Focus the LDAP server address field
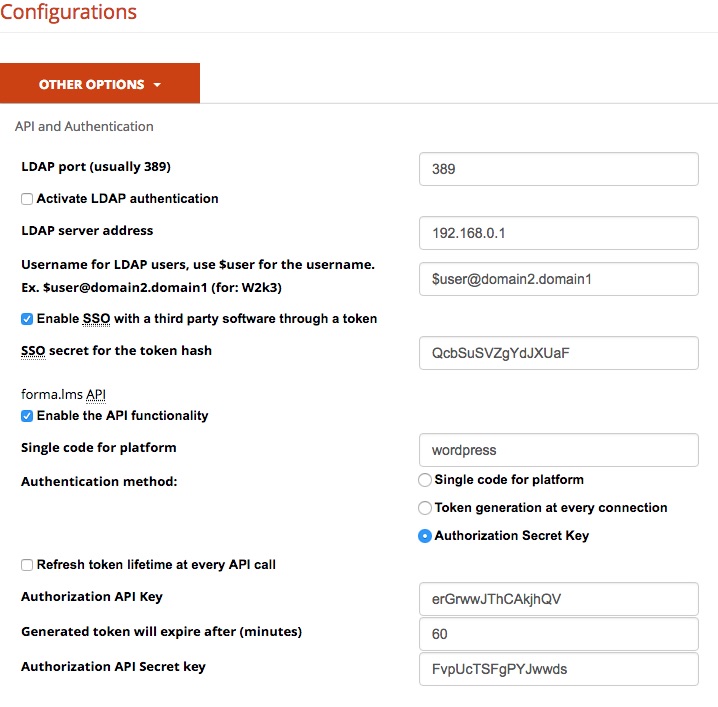This screenshot has height=707, width=718. click(x=558, y=233)
